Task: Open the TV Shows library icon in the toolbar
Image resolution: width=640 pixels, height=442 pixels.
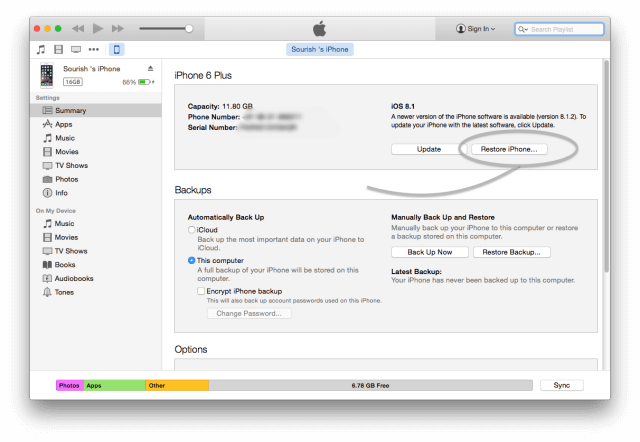Action: tap(76, 50)
